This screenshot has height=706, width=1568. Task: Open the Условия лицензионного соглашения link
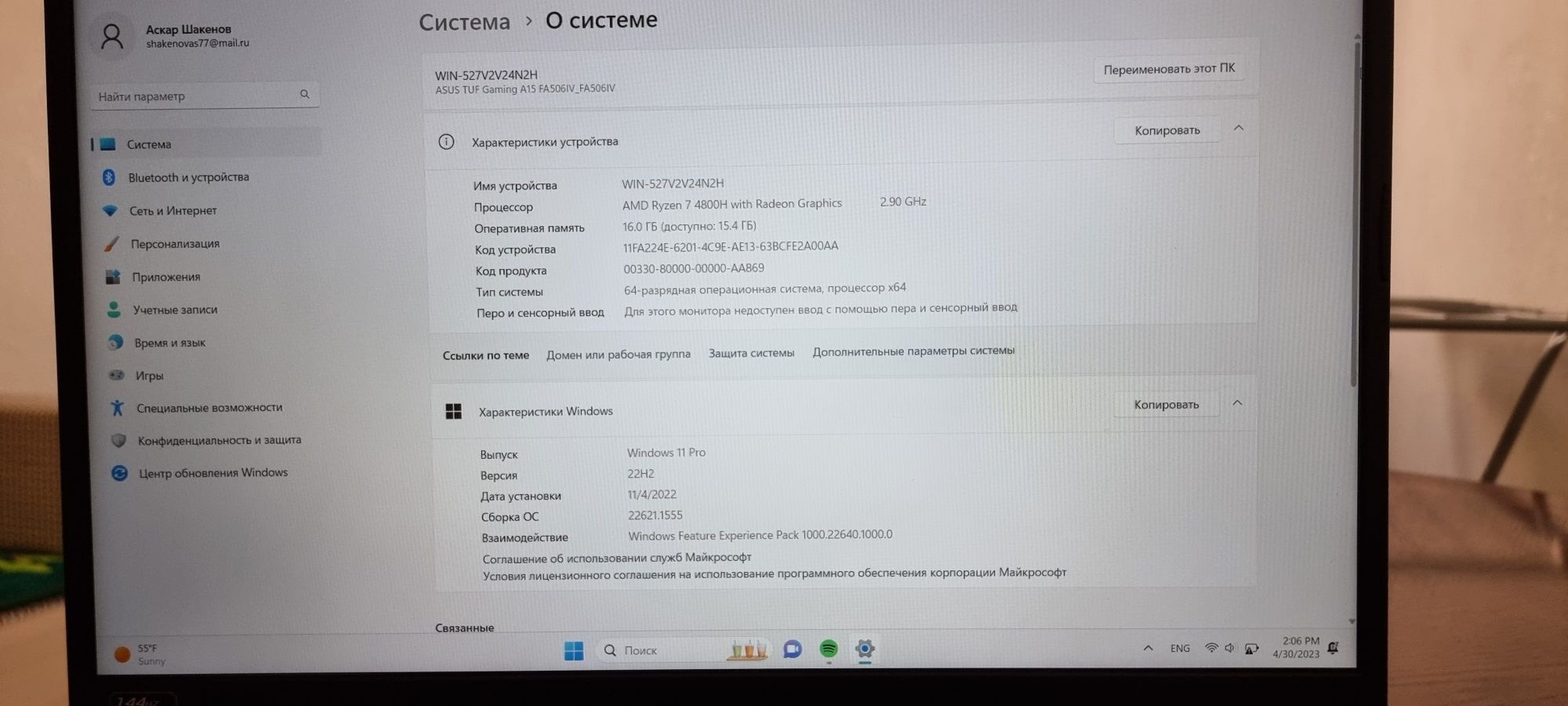coord(775,574)
